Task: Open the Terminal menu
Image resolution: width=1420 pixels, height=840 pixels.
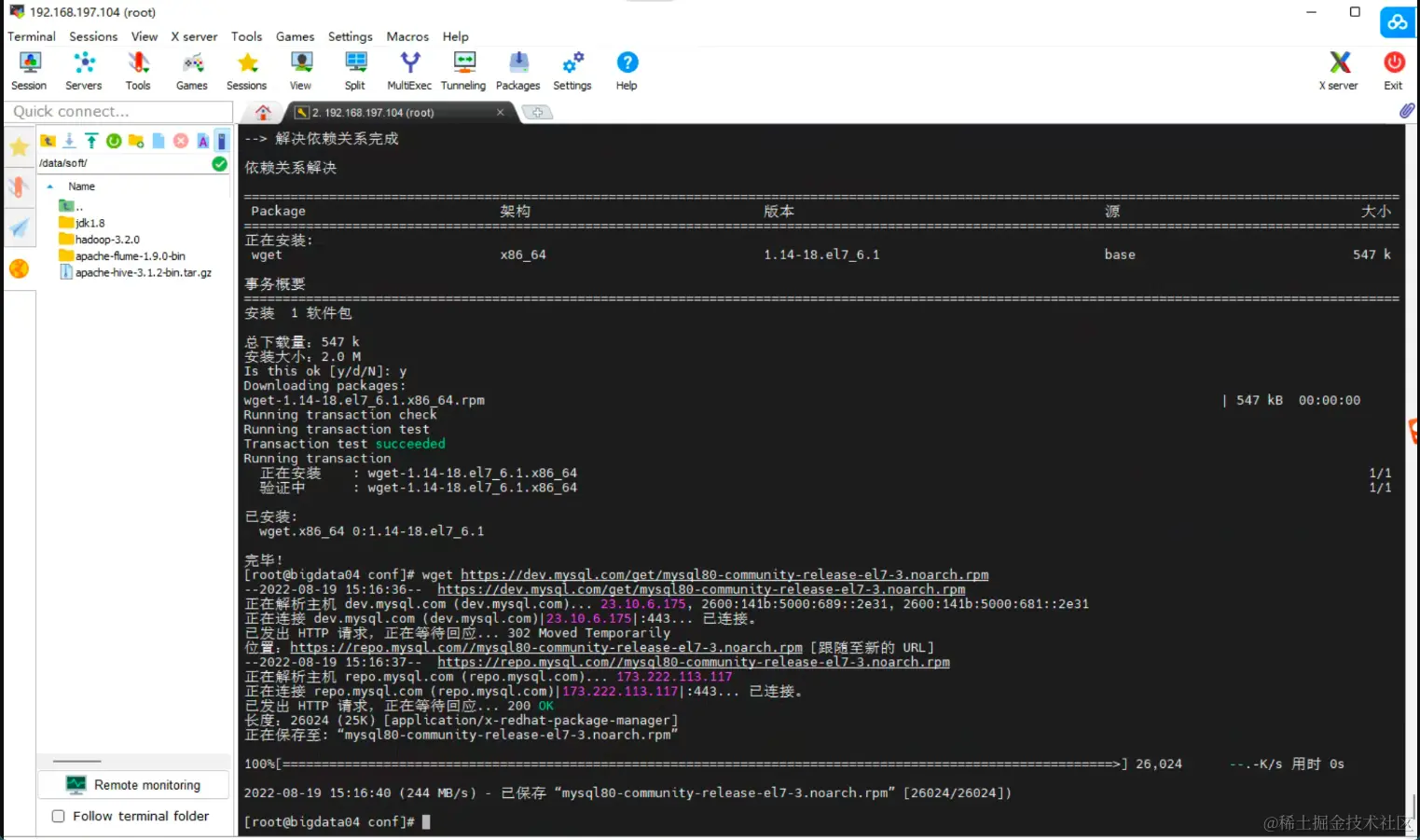Action: 32,36
